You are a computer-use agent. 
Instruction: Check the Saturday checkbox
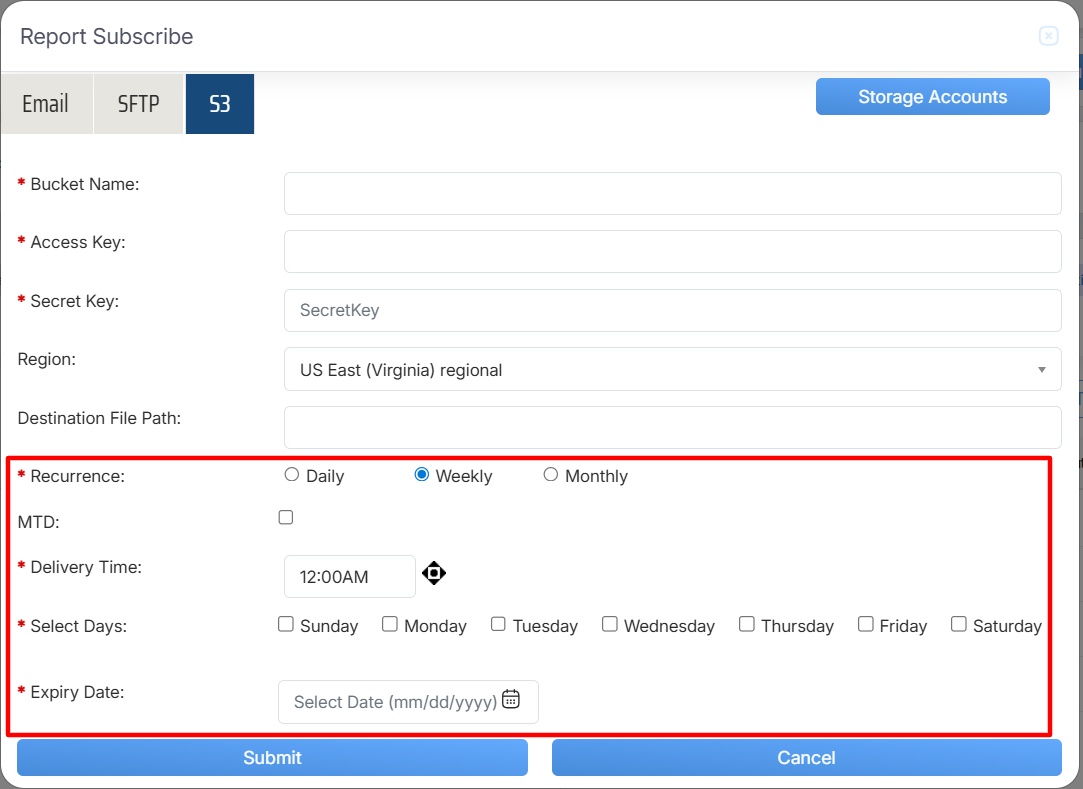pyautogui.click(x=959, y=624)
